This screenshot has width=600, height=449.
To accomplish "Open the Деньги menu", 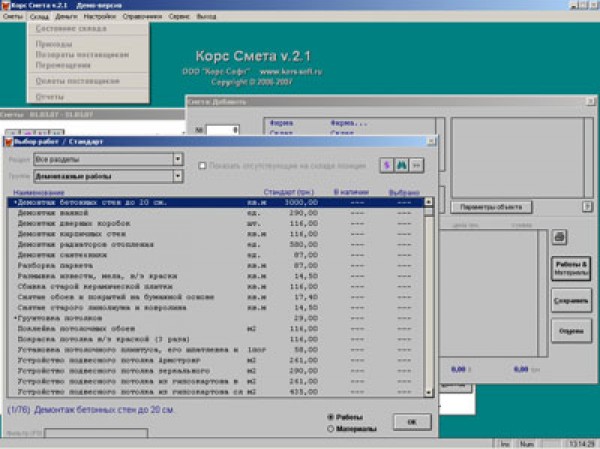I will point(68,18).
